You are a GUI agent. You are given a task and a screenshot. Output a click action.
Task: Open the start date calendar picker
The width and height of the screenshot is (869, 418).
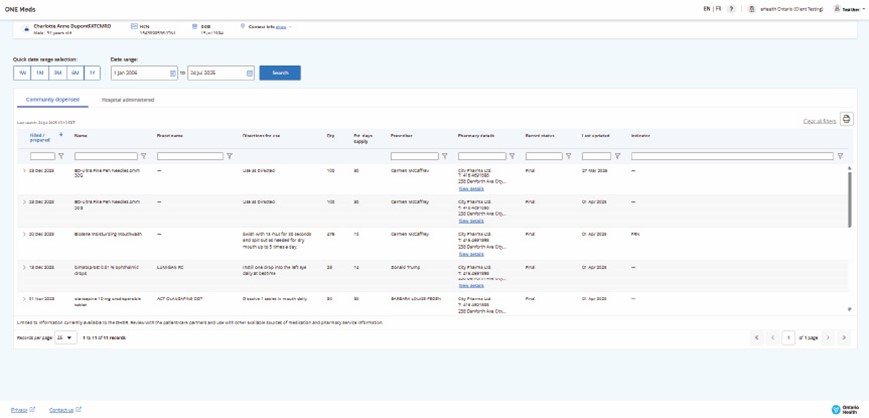click(x=172, y=73)
